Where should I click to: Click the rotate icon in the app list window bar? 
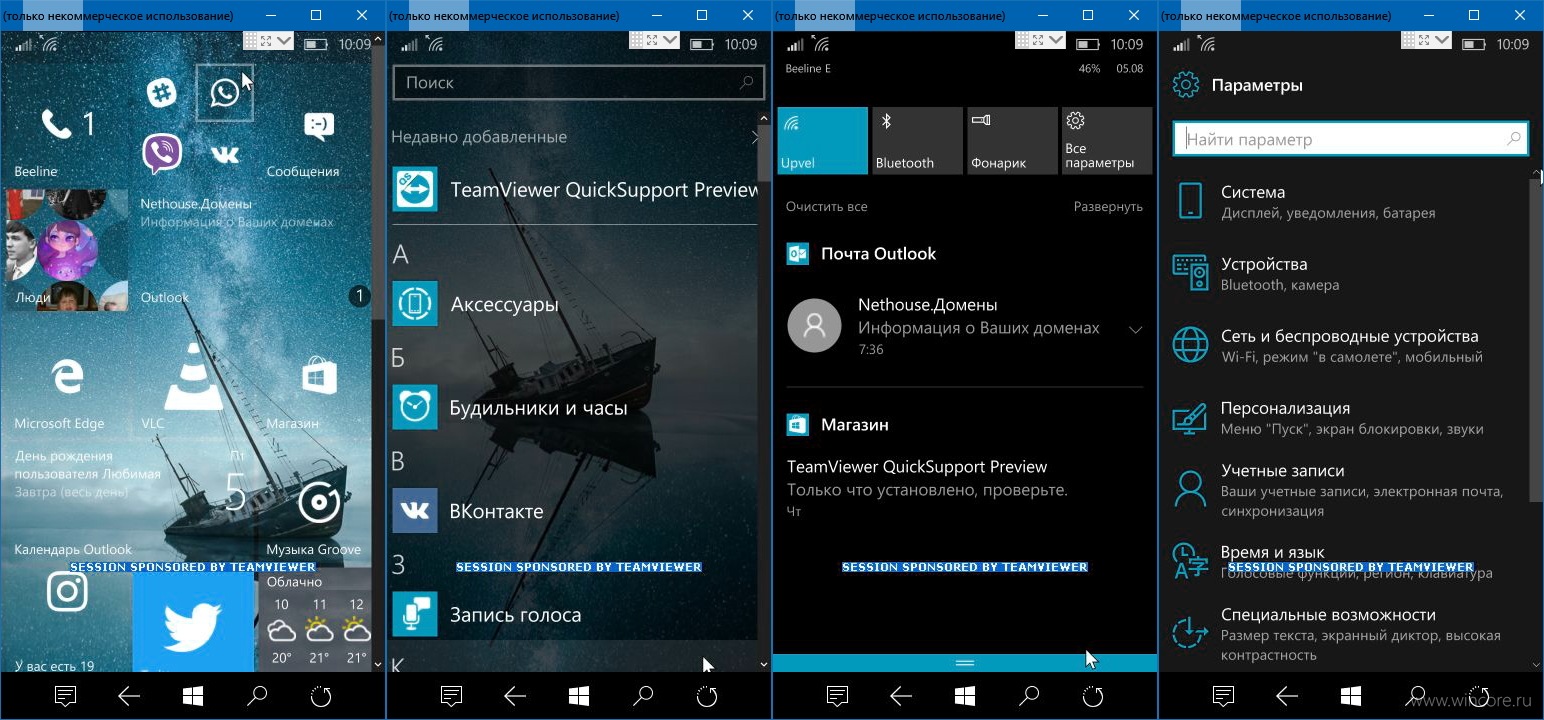(x=707, y=696)
